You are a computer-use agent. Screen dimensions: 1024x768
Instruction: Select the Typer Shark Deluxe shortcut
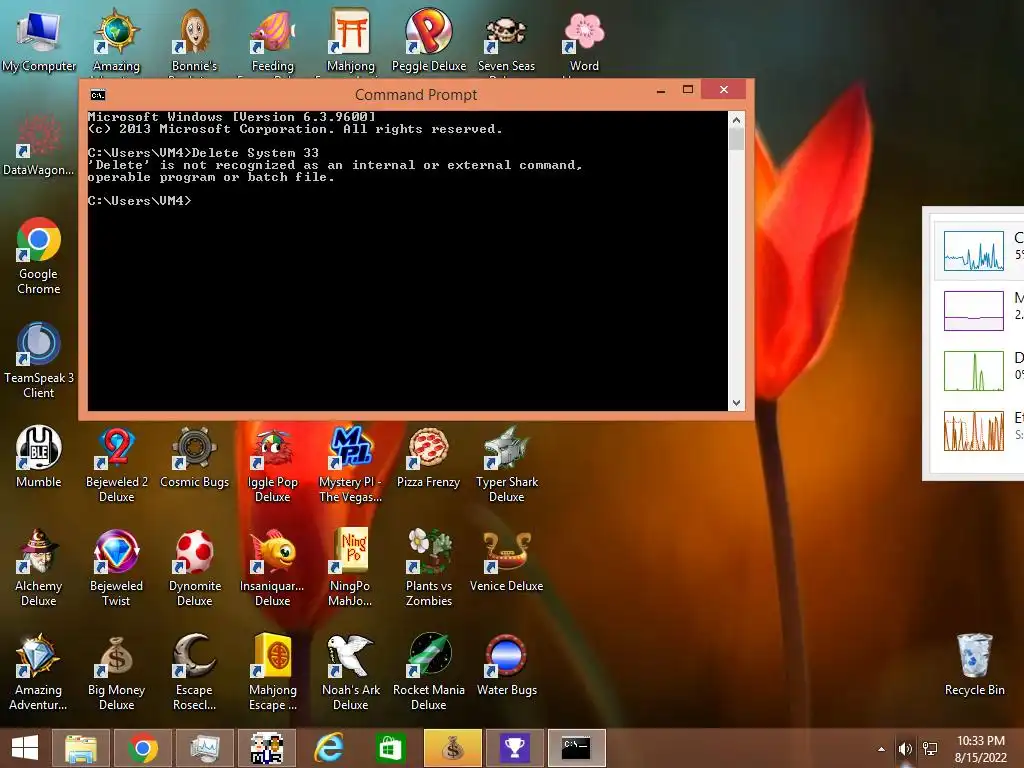tap(506, 464)
